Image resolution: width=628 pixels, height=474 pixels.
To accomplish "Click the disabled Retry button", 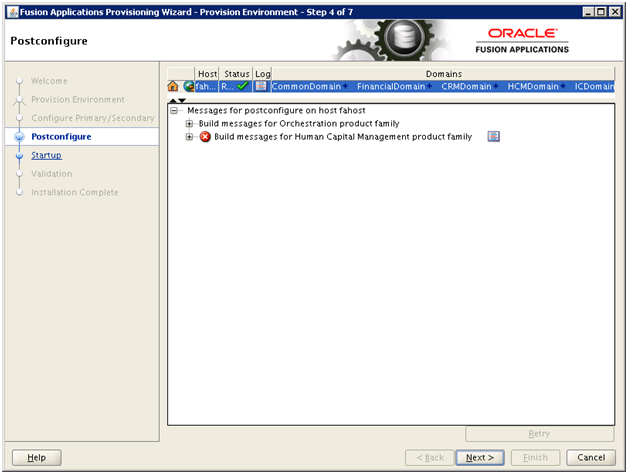I will click(539, 434).
